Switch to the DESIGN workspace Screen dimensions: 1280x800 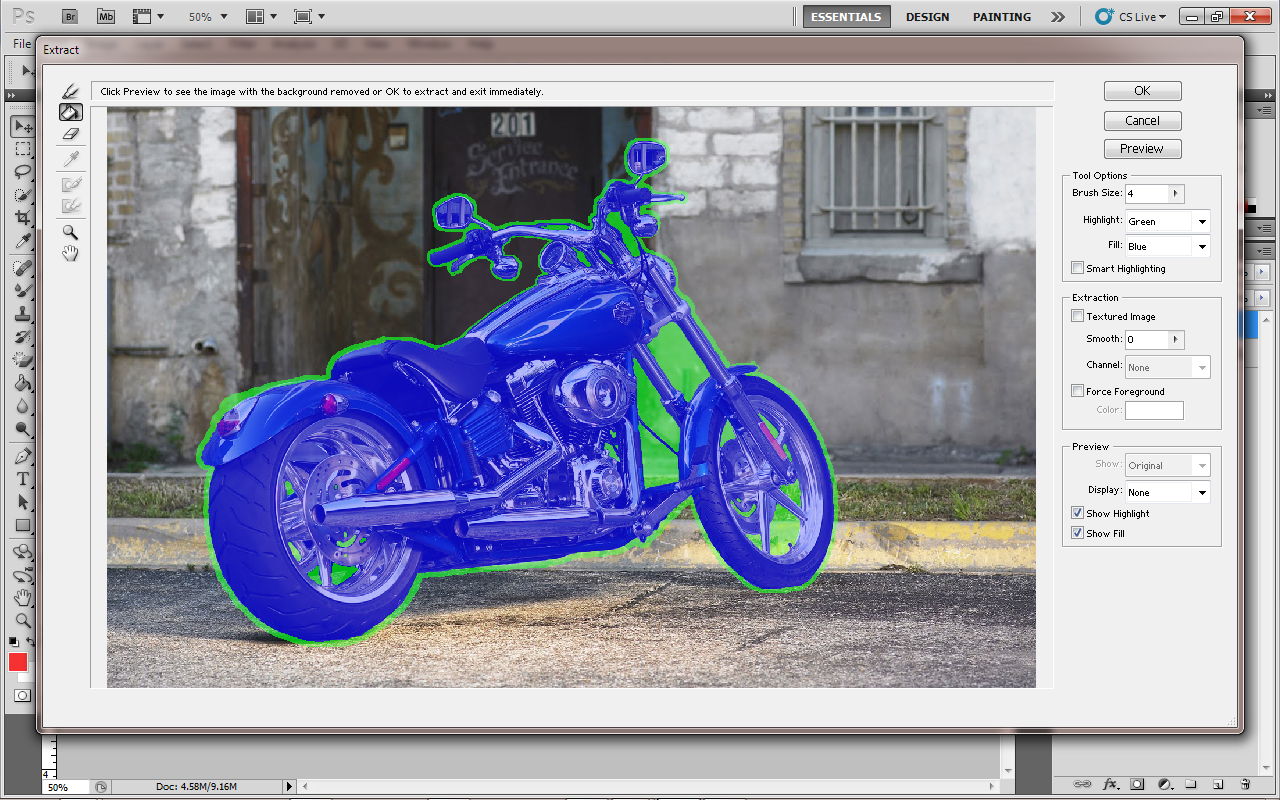point(927,17)
